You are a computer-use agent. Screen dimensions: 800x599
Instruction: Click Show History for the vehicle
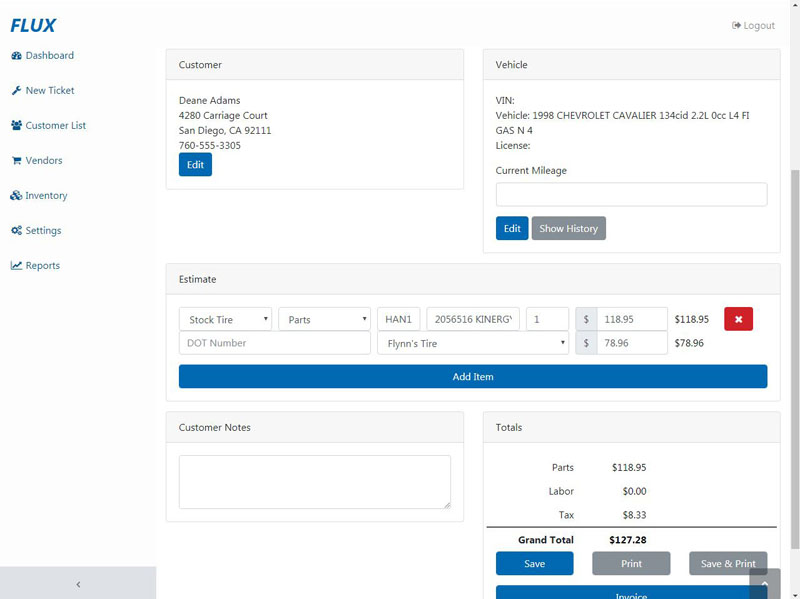click(x=568, y=229)
